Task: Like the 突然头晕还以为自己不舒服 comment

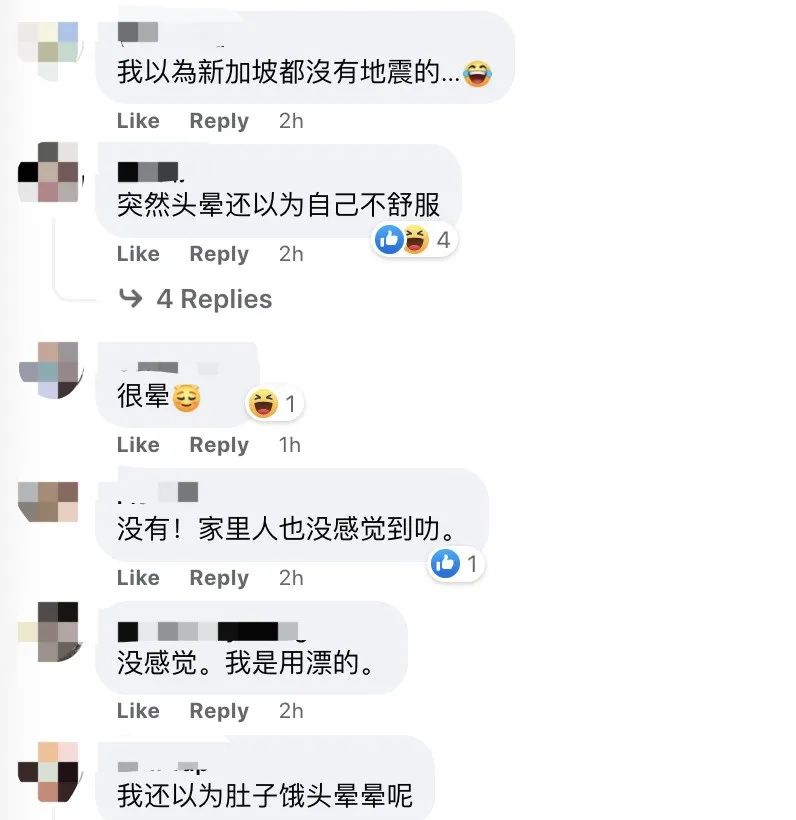Action: point(138,254)
